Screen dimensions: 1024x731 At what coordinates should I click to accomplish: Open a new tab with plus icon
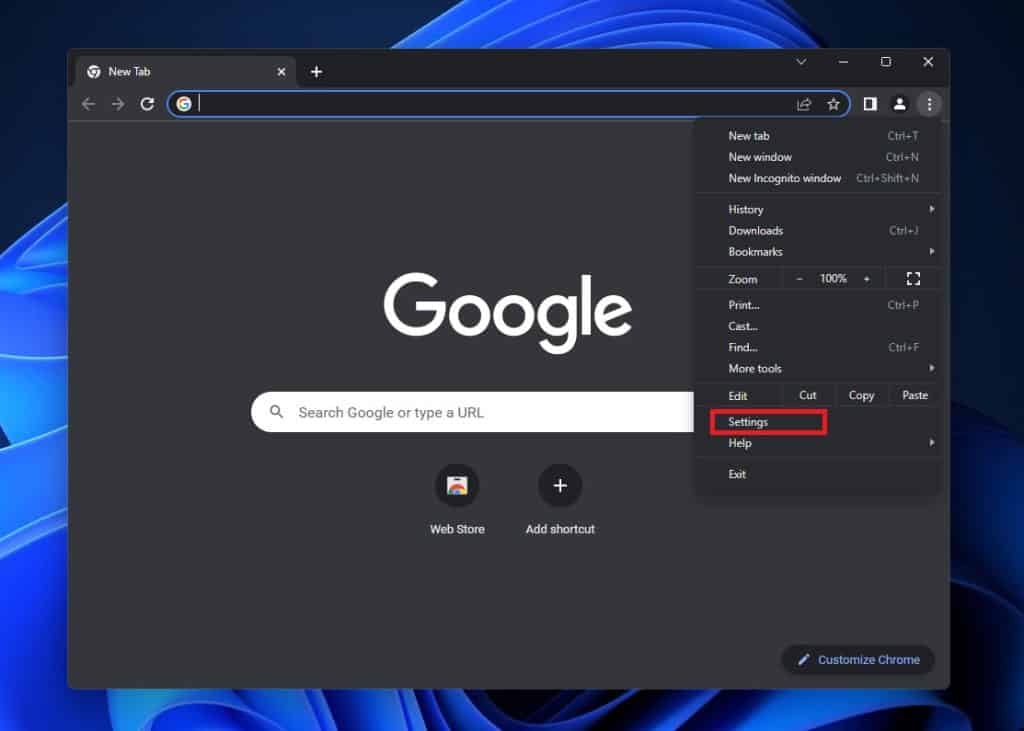click(x=316, y=72)
